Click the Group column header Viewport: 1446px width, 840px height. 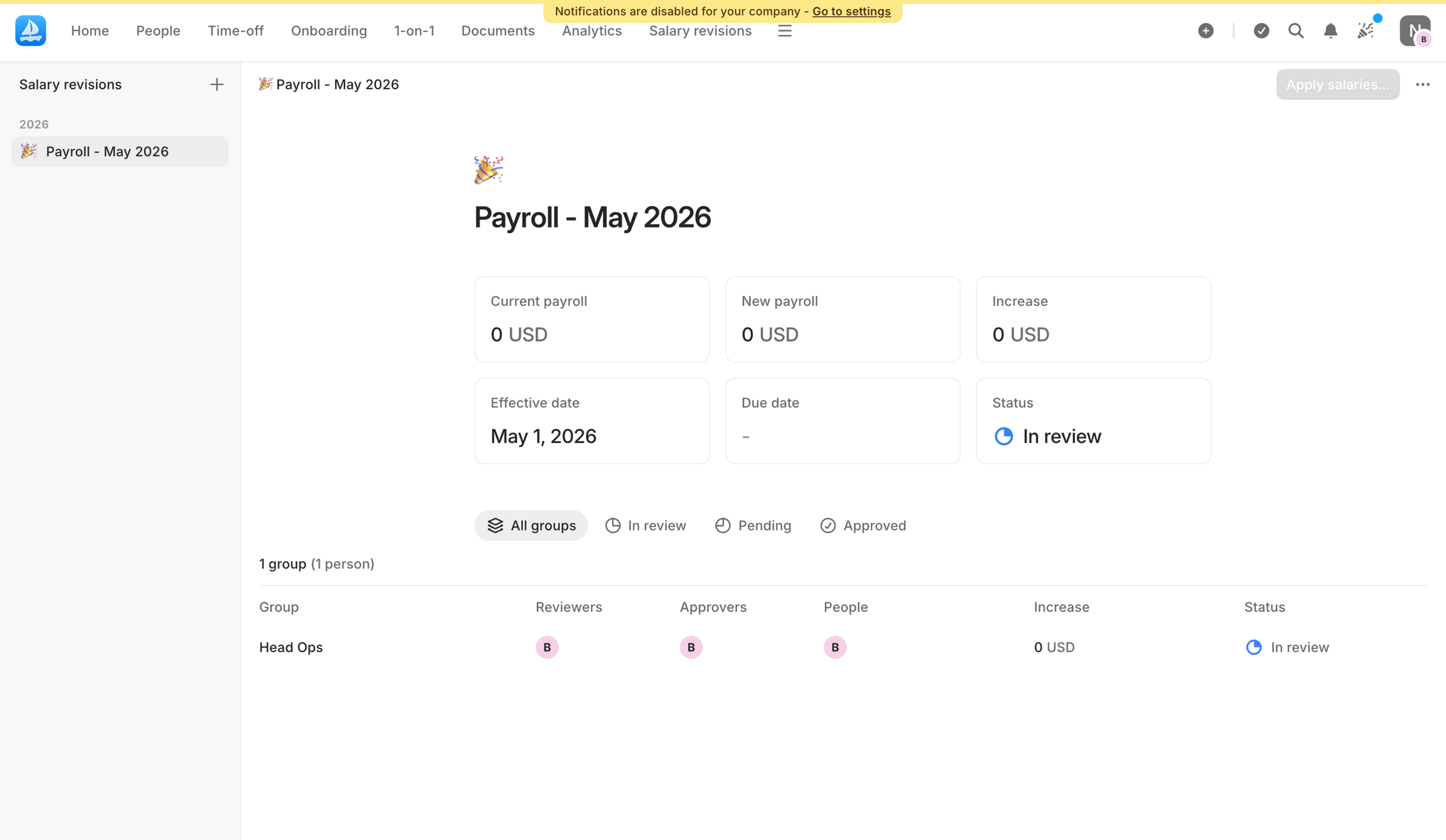279,607
